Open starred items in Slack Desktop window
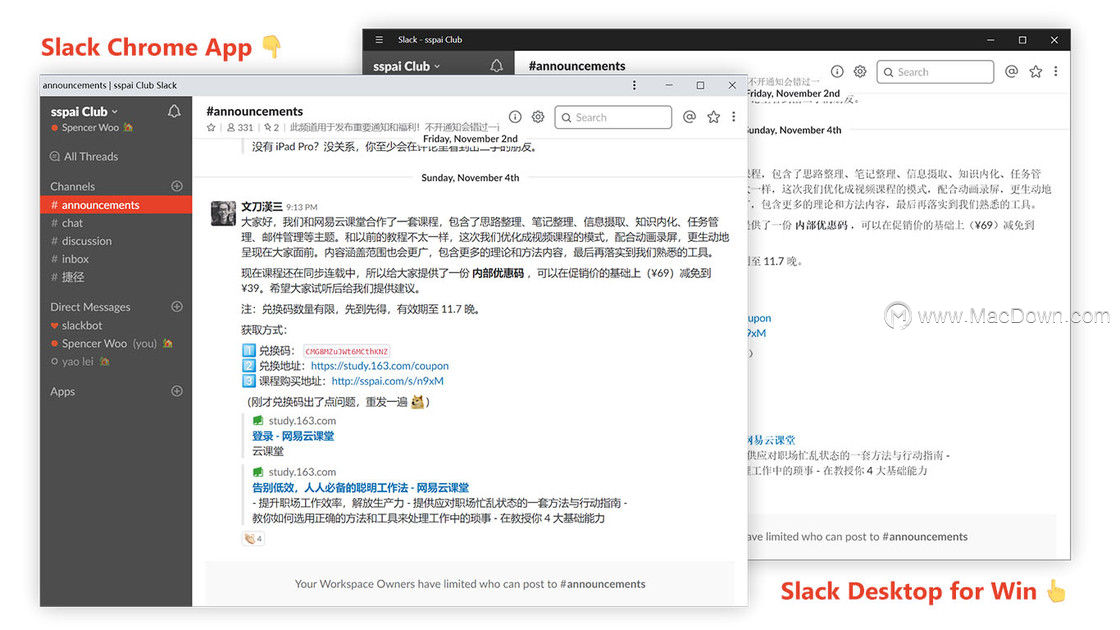Image resolution: width=1120 pixels, height=630 pixels. click(1036, 71)
